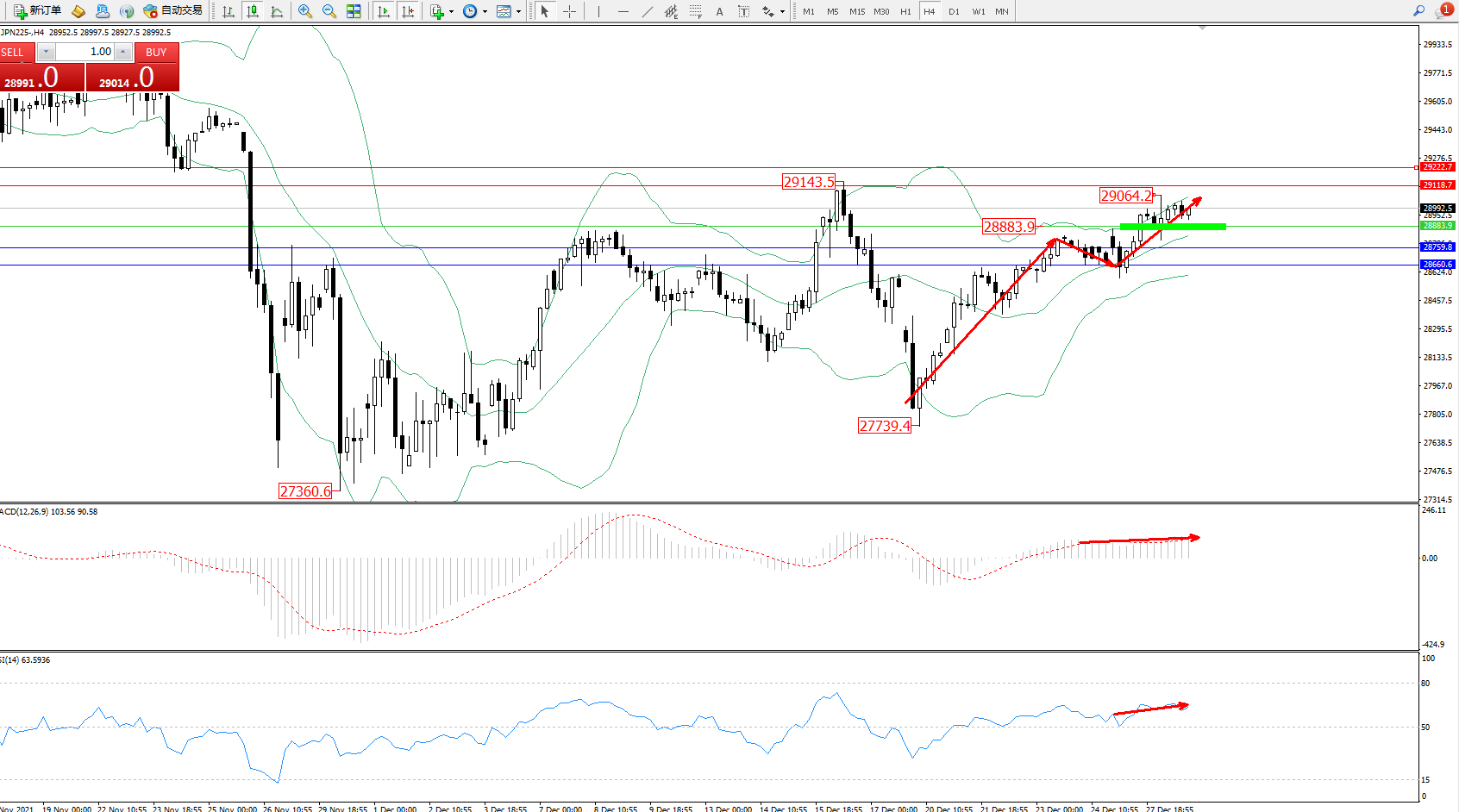
Task: Switch to the D1 timeframe
Action: click(x=954, y=11)
